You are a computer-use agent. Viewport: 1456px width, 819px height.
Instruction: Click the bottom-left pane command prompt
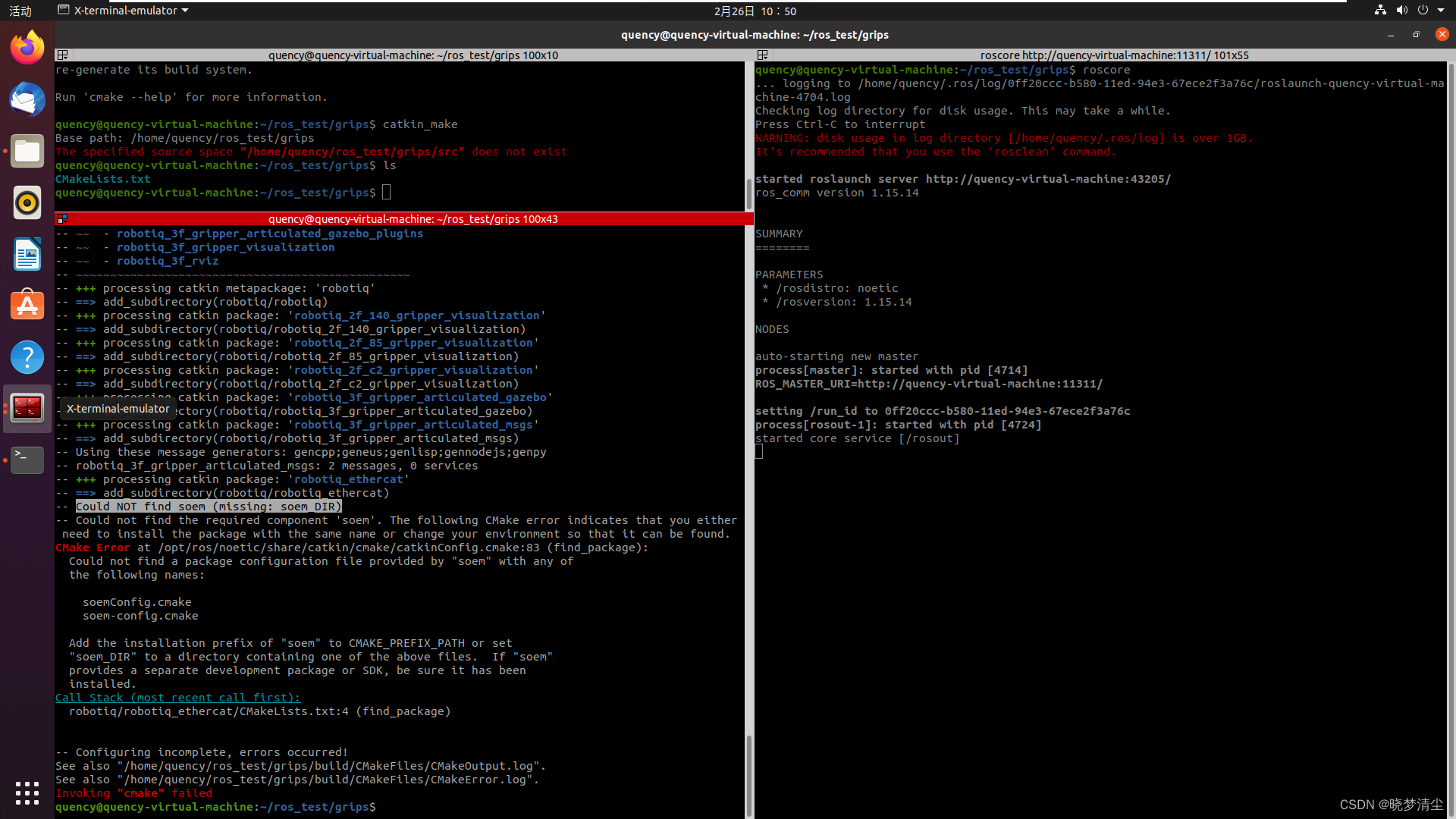click(215, 807)
